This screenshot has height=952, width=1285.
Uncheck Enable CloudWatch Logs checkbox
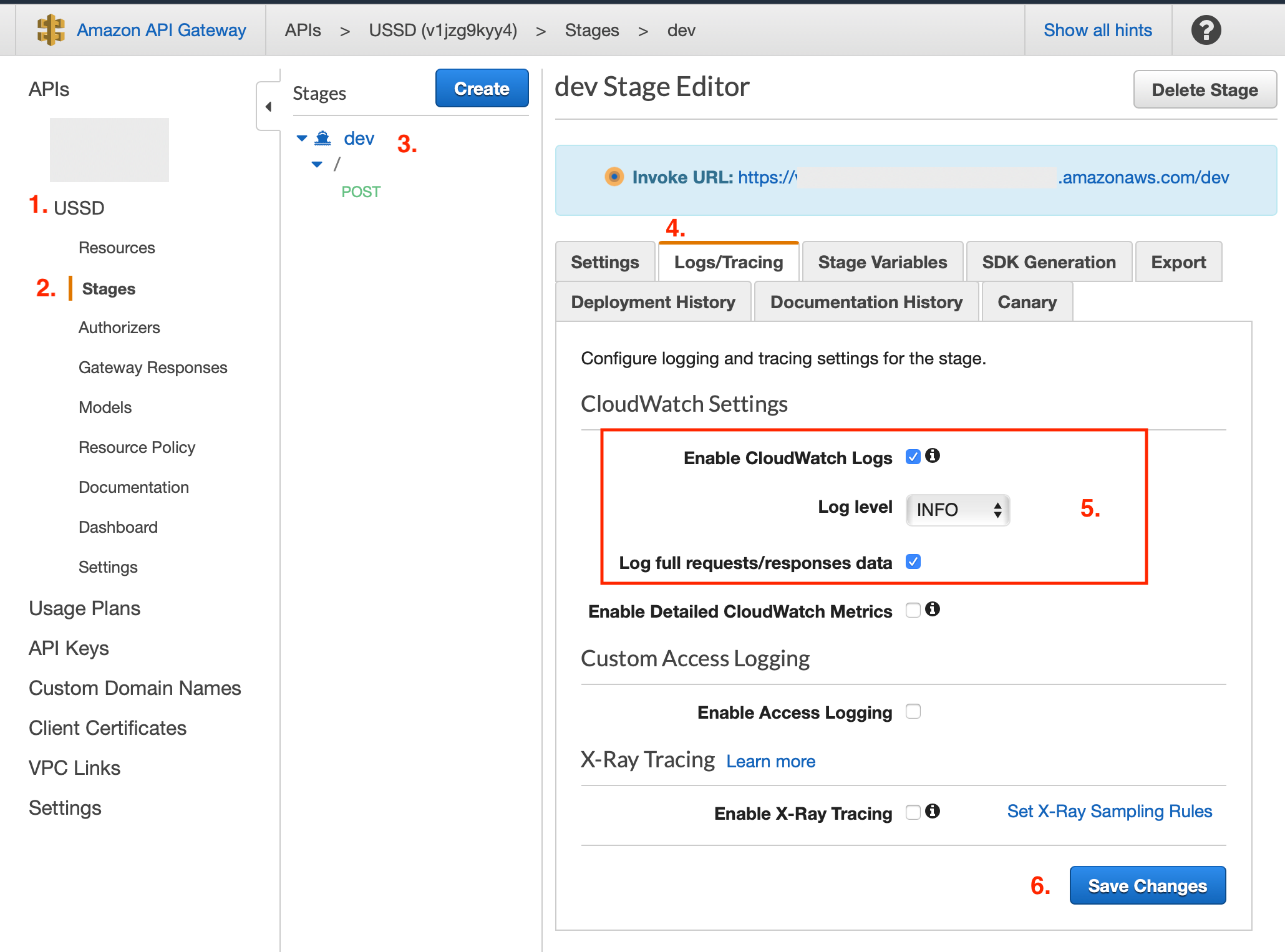(913, 457)
